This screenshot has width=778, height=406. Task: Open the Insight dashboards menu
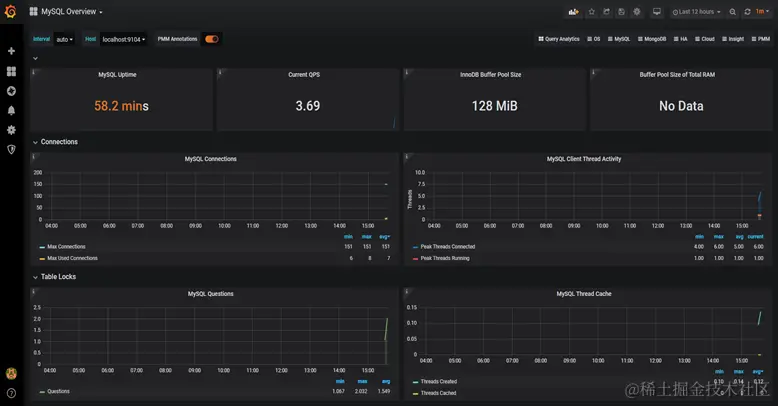click(733, 39)
